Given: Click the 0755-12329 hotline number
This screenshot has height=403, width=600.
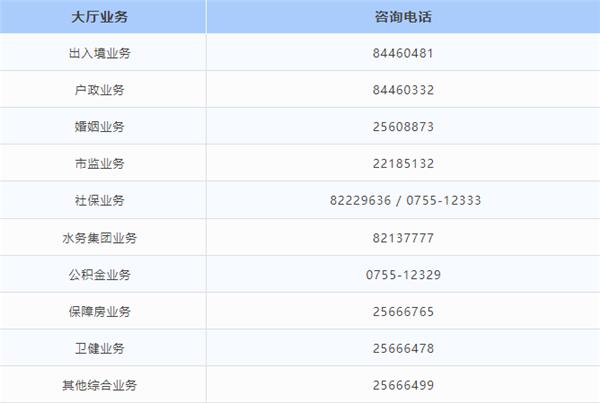Looking at the screenshot, I should coord(404,275).
